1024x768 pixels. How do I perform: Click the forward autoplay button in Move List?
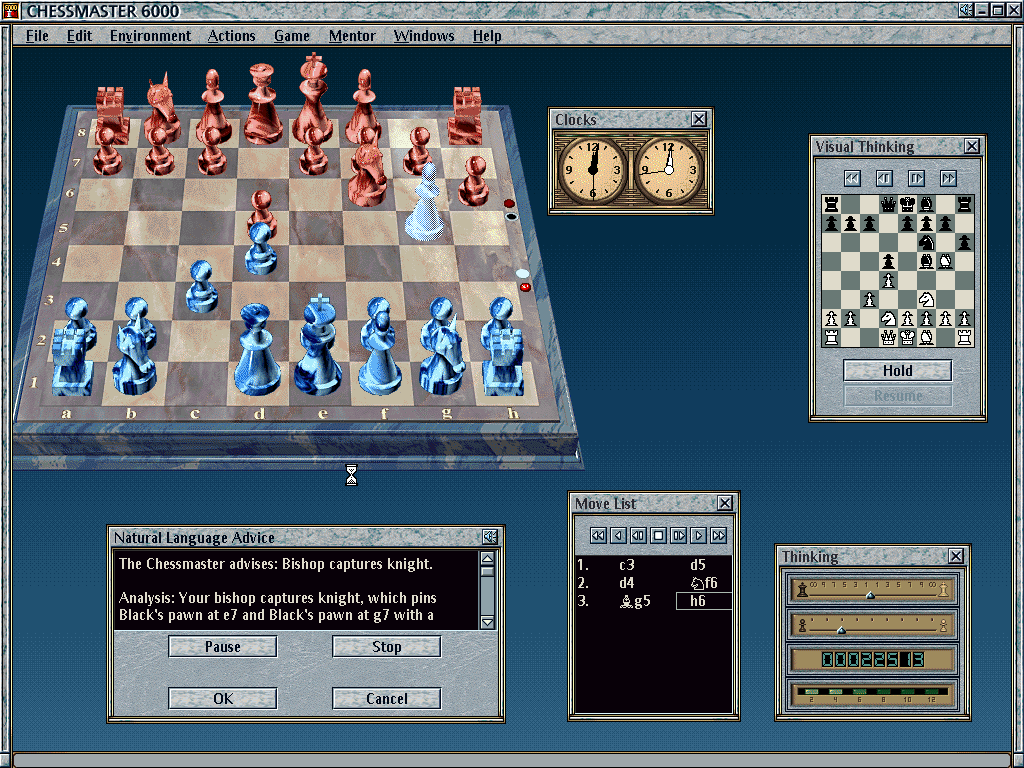pos(679,536)
